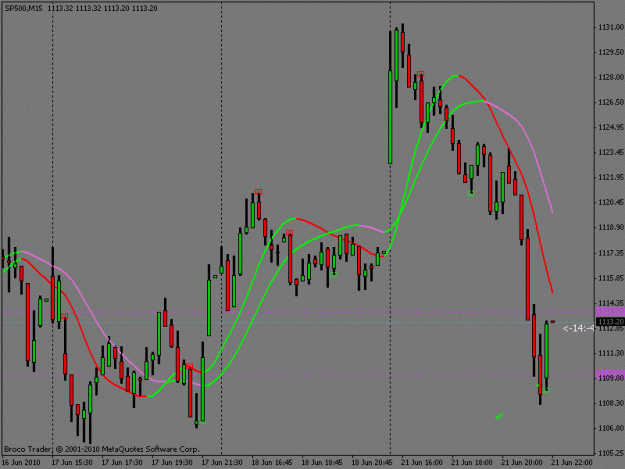Select the 18 Jun 16:45 time label
The width and height of the screenshot is (625, 469).
(272, 462)
